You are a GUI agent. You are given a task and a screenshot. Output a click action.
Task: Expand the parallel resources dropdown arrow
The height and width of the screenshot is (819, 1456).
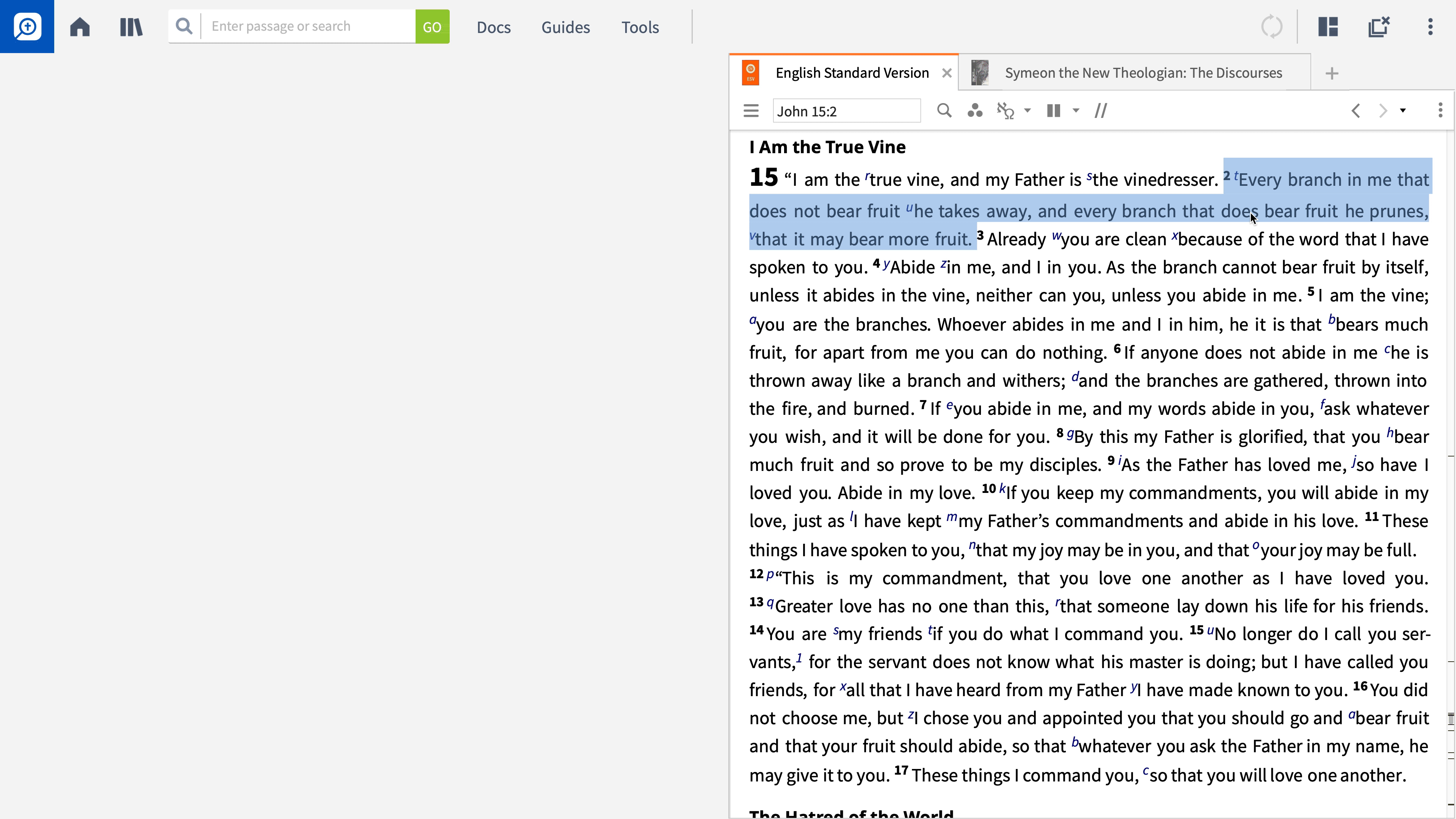[x=1076, y=111]
